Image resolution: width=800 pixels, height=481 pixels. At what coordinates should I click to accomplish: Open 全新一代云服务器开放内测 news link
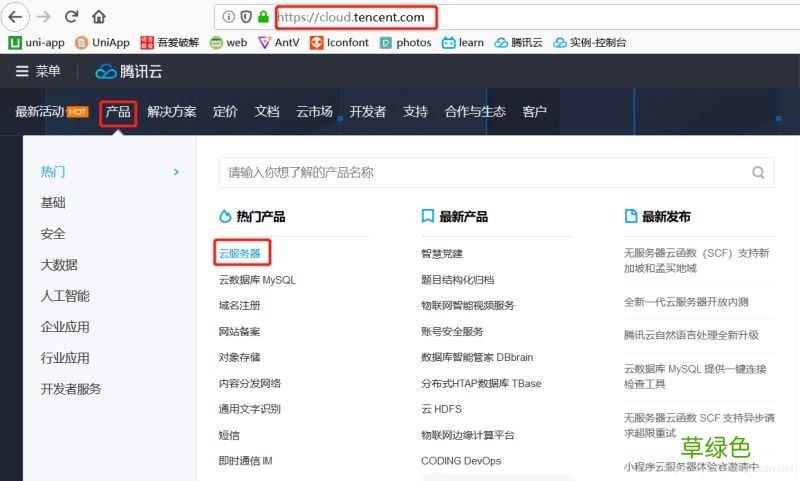(686, 302)
